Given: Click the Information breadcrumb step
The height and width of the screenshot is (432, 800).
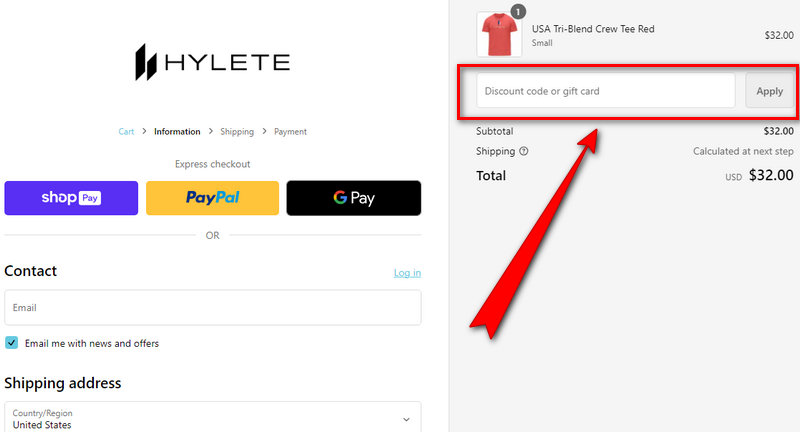Looking at the screenshot, I should 177,132.
